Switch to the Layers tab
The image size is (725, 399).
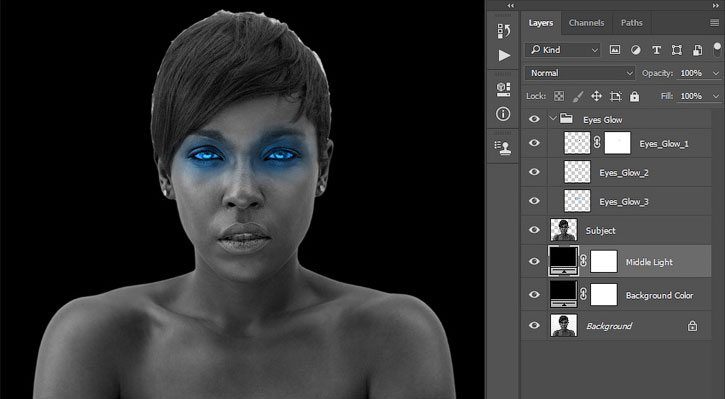coord(541,23)
